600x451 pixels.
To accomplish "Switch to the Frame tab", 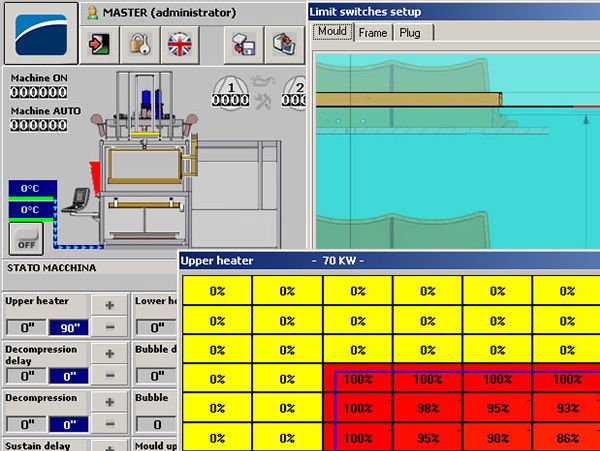I will tap(372, 32).
